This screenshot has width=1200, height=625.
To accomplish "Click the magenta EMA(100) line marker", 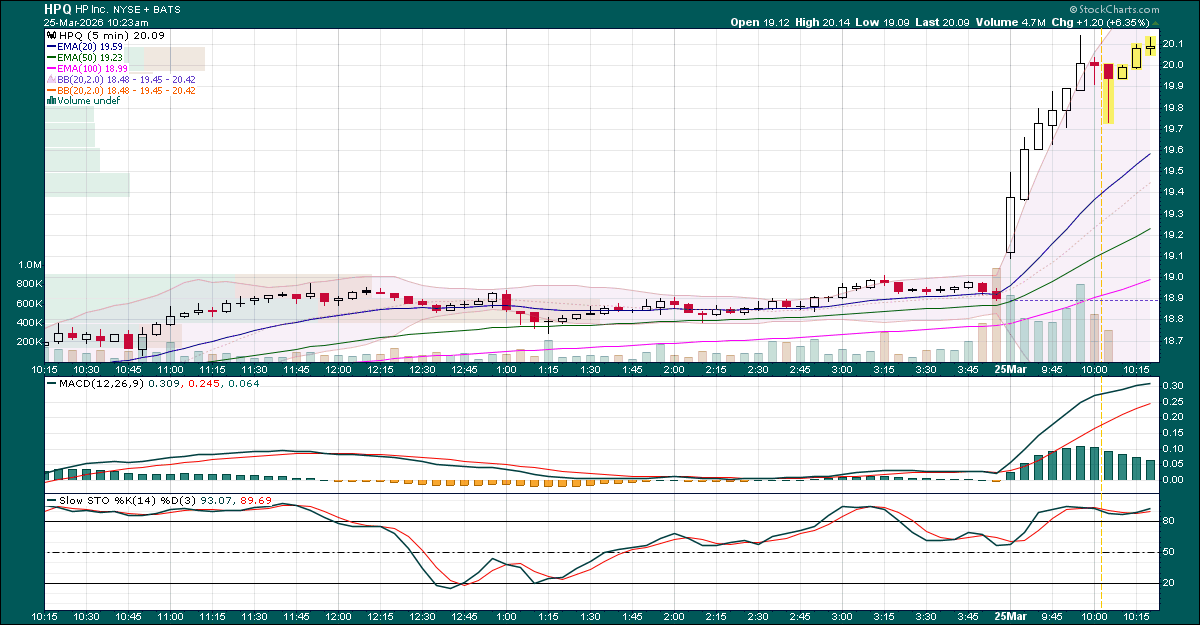I will 52,68.
